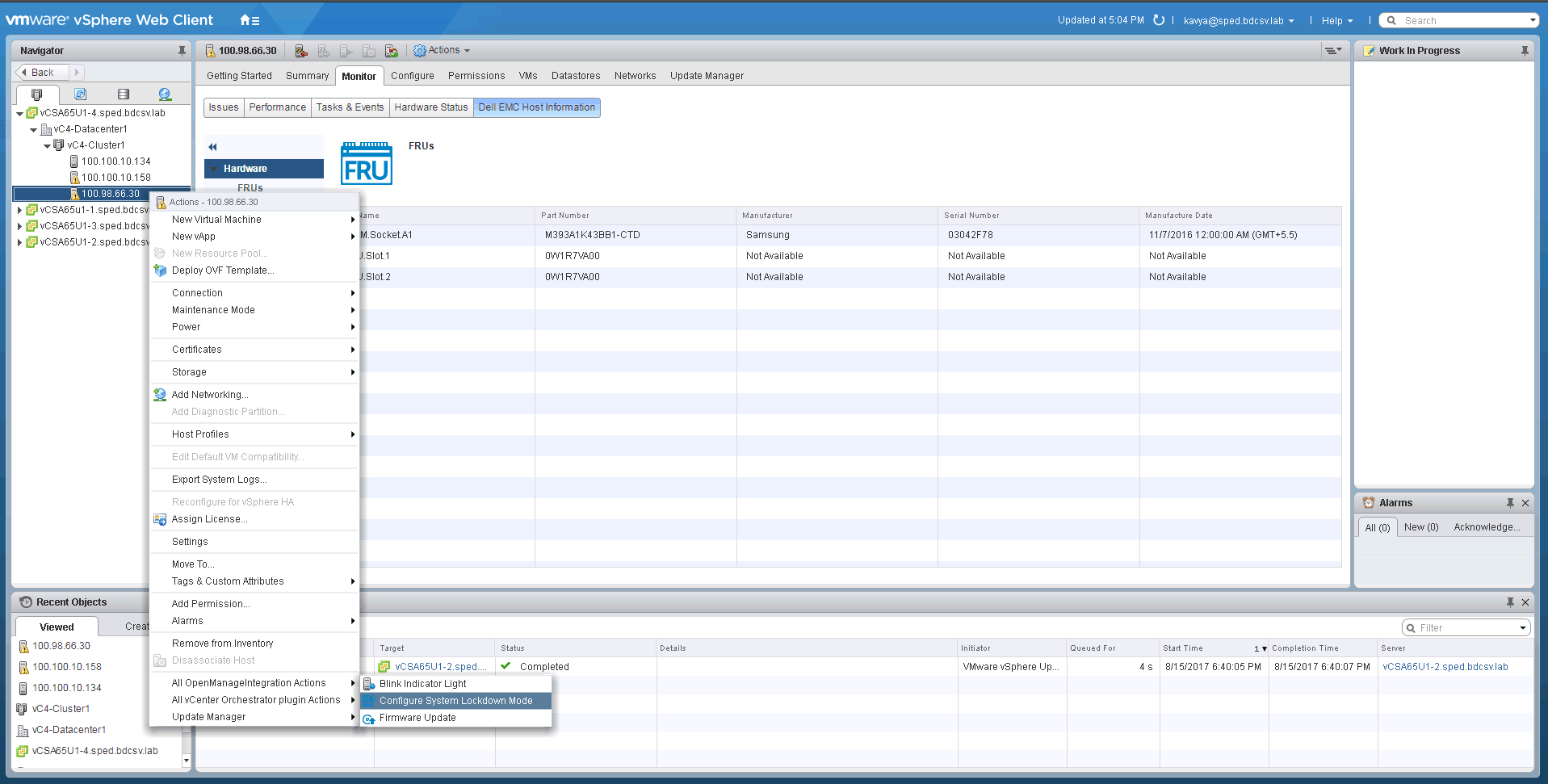Close the Alarms panel
The width and height of the screenshot is (1548, 784).
click(x=1525, y=503)
